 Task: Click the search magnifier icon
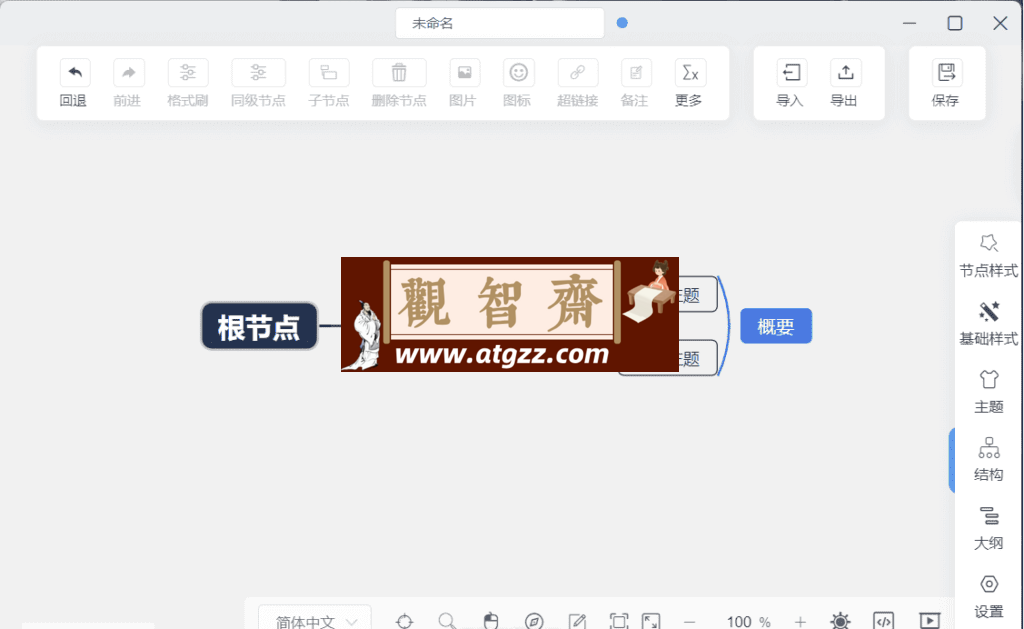point(447,621)
